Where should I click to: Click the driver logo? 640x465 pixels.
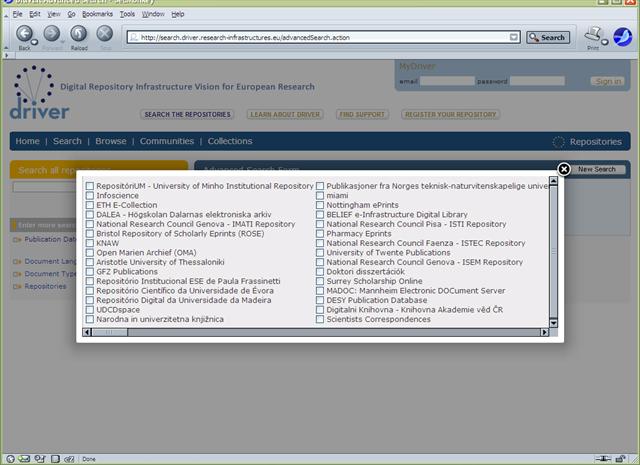(x=39, y=93)
